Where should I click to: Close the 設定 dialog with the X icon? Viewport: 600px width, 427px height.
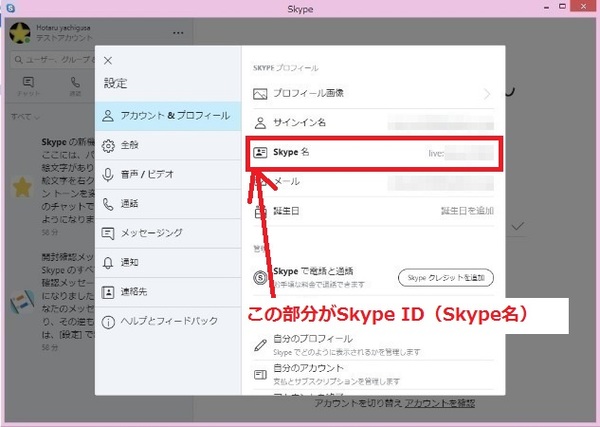[x=108, y=61]
